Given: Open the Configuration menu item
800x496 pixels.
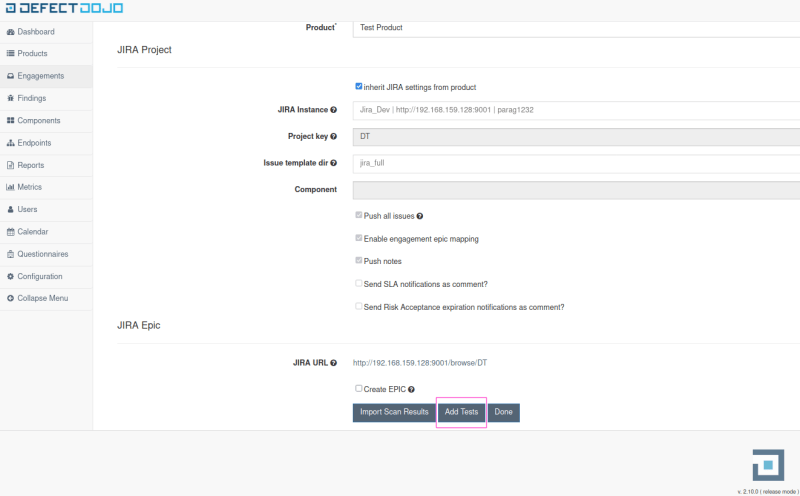Looking at the screenshot, I should tap(46, 277).
